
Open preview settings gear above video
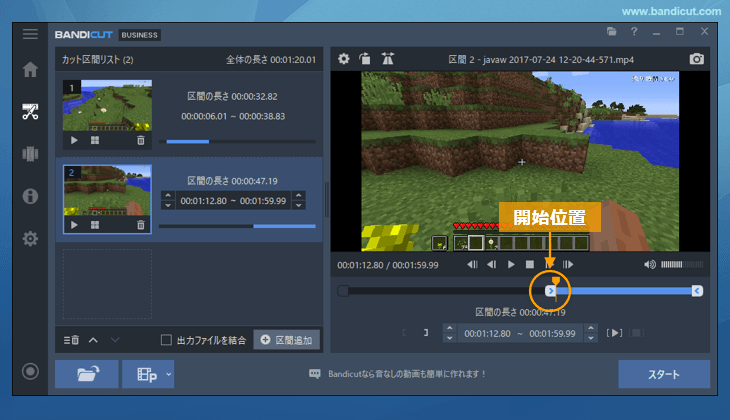coord(344,59)
